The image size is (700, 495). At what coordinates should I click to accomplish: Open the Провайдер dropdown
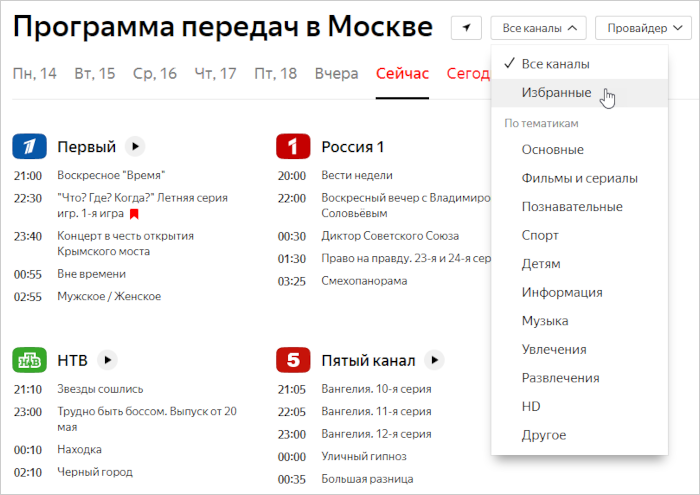643,28
